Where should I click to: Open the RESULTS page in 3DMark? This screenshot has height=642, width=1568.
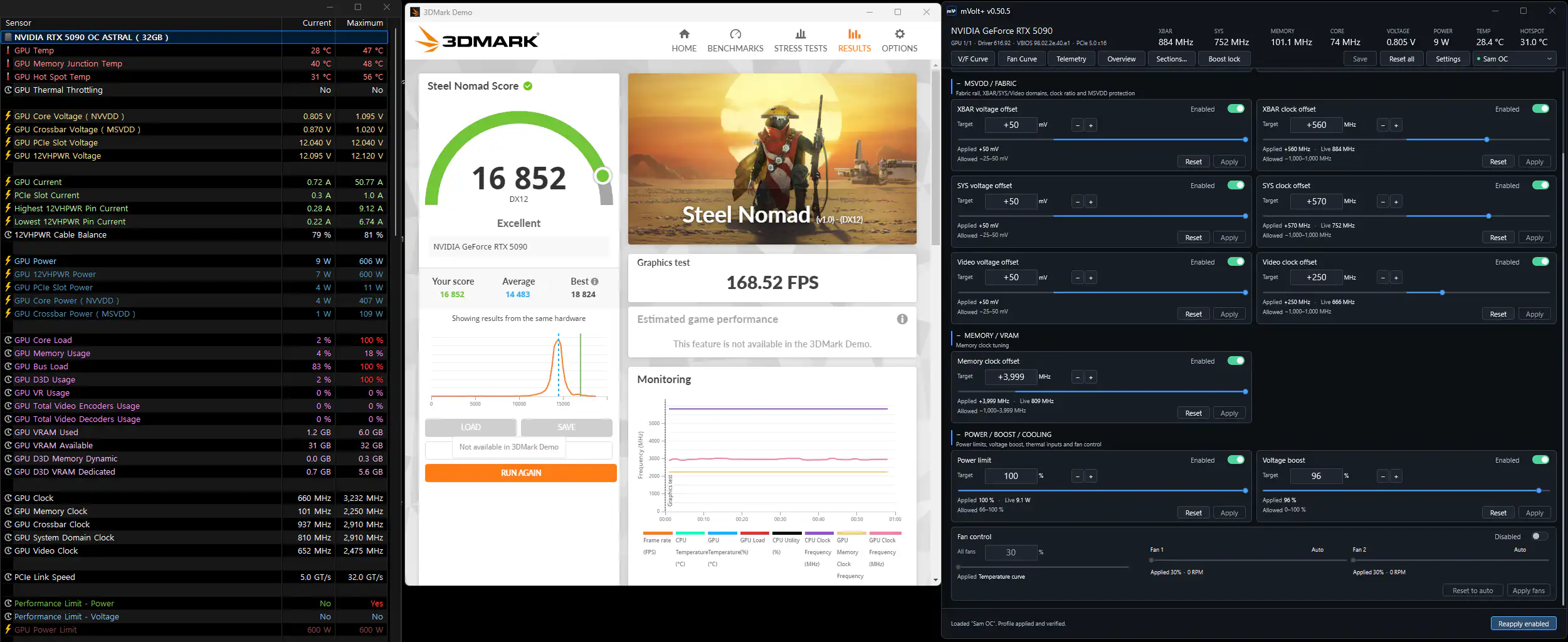point(855,41)
